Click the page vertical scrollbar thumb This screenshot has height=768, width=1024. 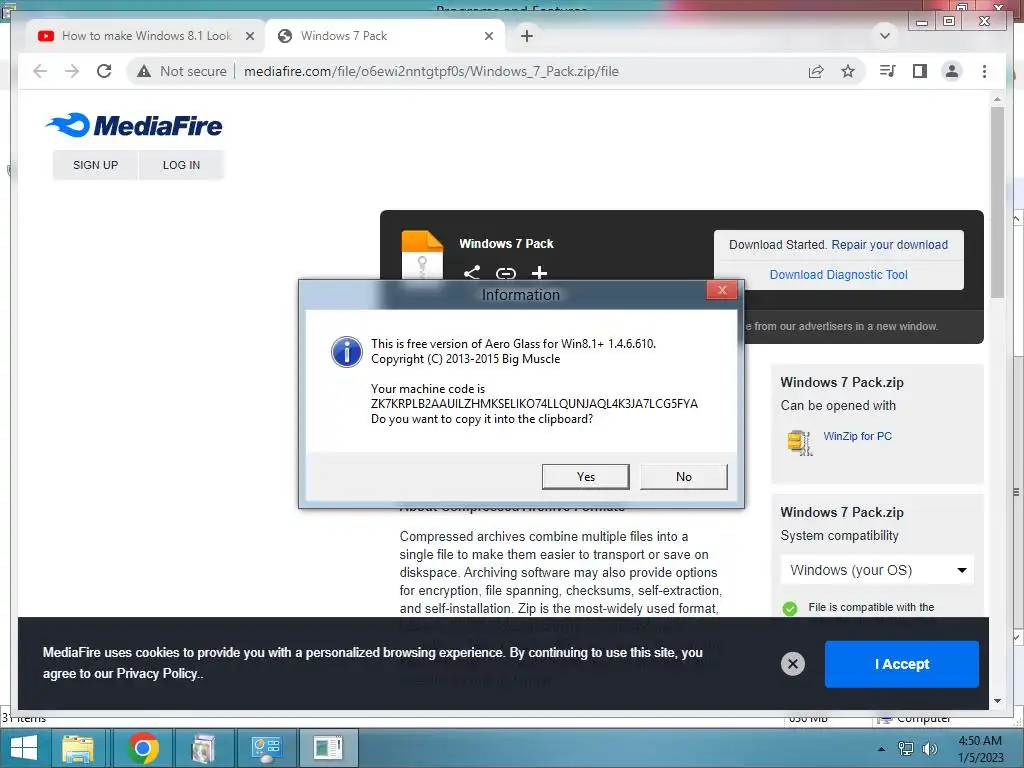[997, 202]
